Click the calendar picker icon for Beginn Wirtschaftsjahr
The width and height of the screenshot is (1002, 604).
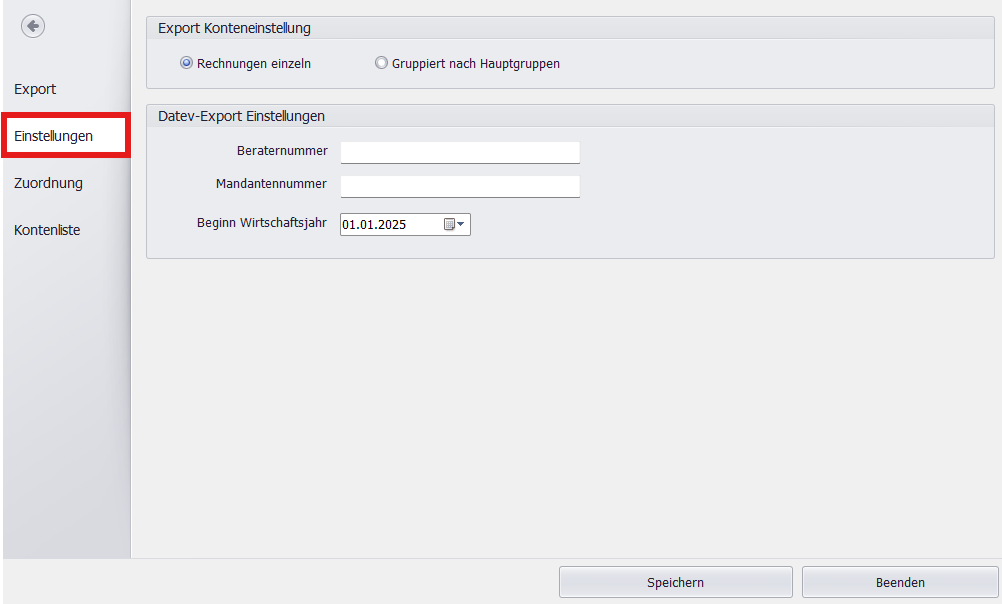pos(448,224)
